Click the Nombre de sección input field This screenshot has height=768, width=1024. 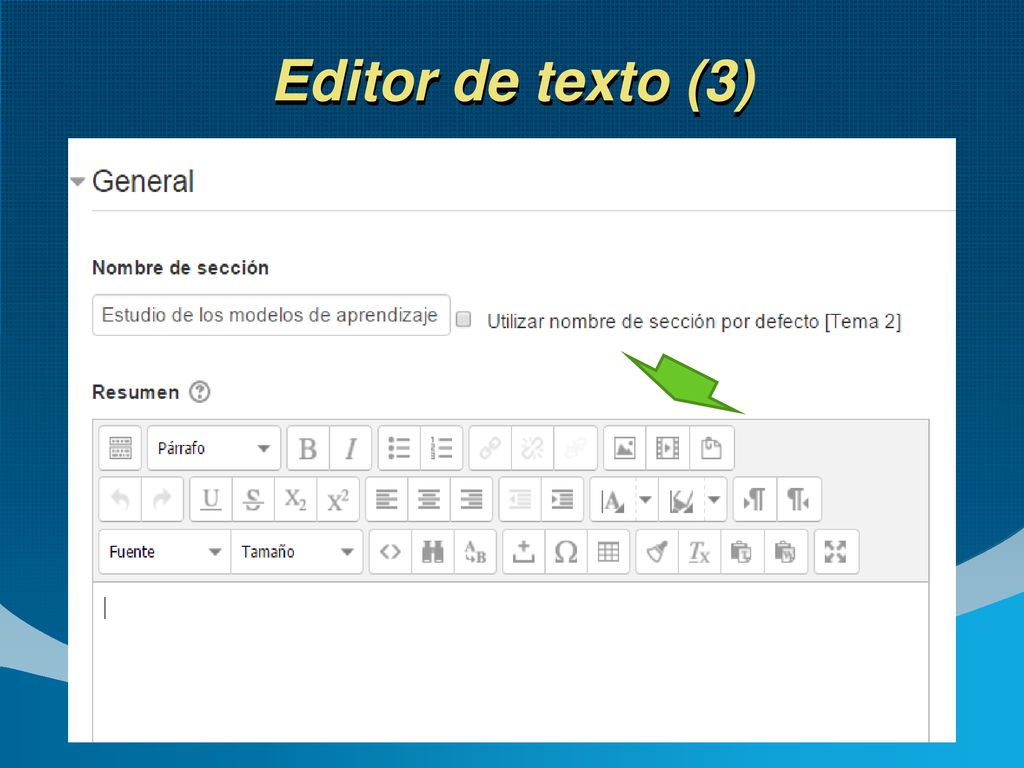pos(271,315)
